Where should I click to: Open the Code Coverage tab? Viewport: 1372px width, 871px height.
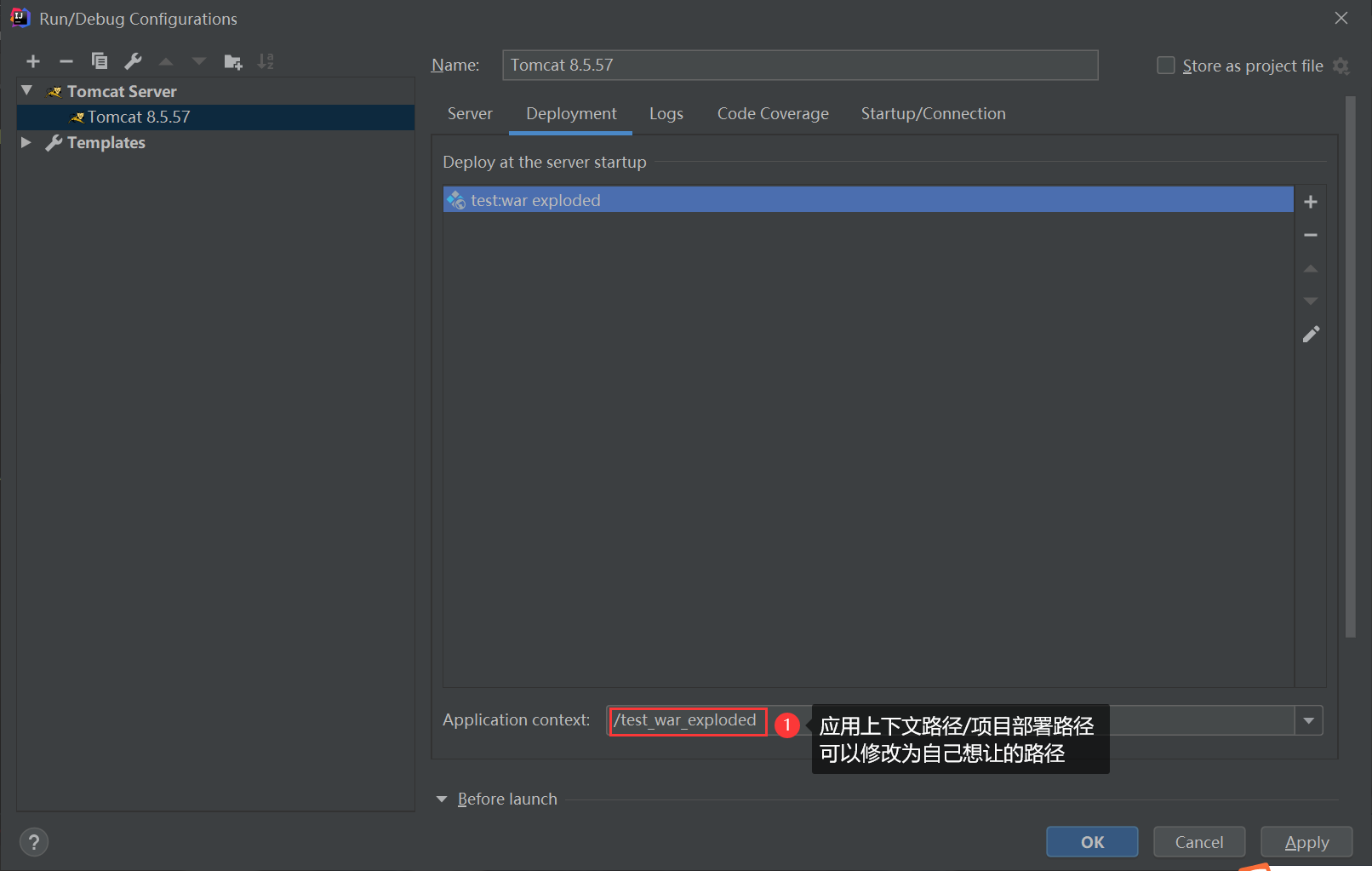773,113
